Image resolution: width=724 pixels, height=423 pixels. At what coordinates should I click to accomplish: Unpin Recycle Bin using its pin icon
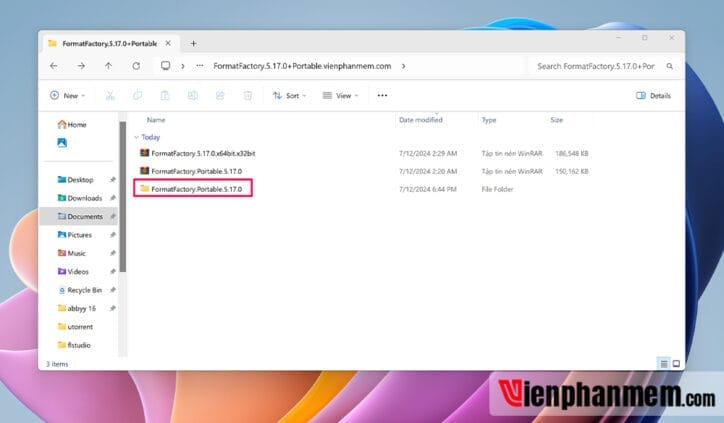tap(113, 290)
